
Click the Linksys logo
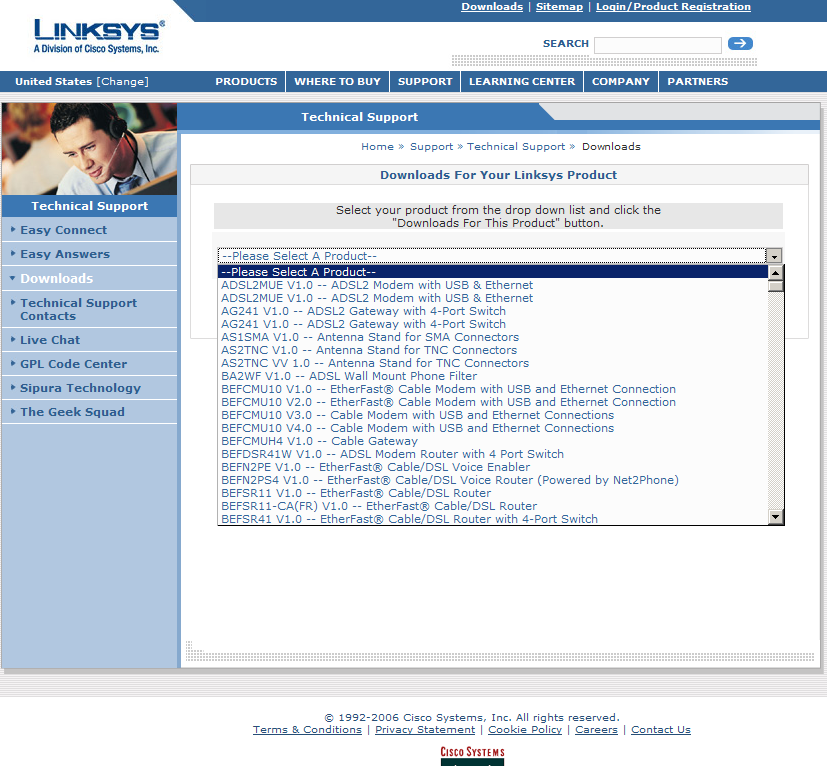[98, 35]
